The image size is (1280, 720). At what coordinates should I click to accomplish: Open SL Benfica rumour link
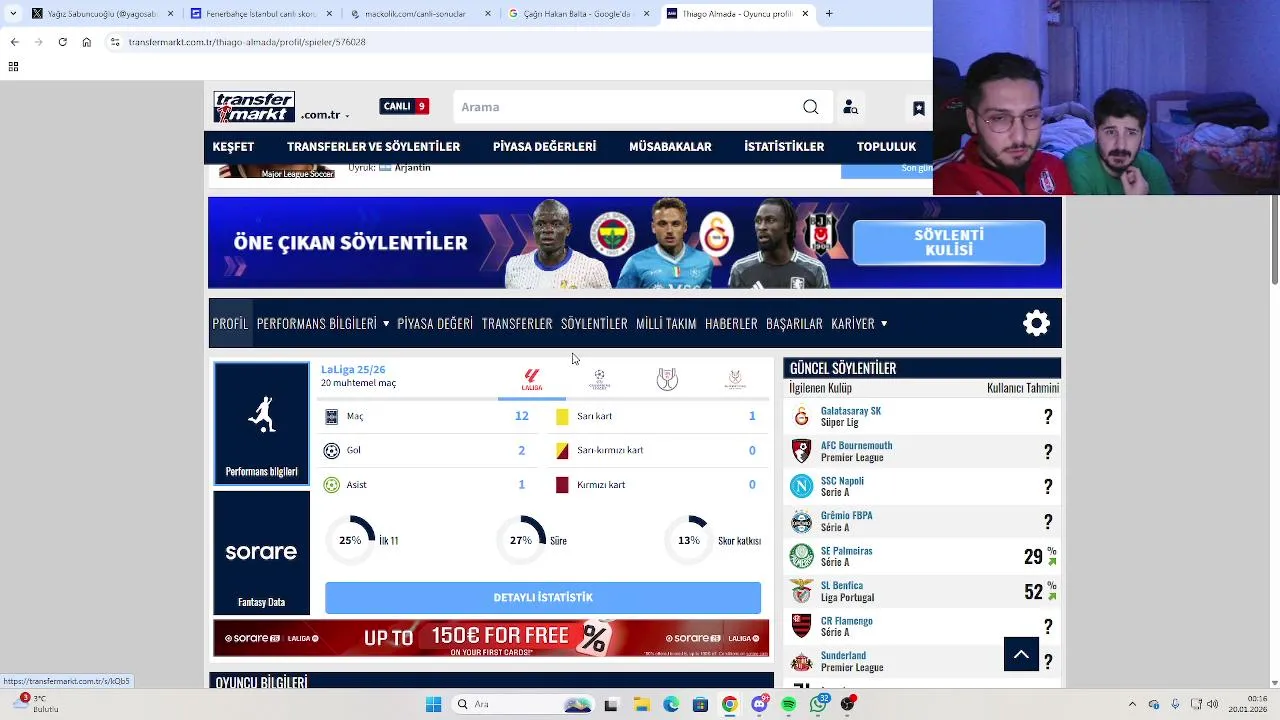click(x=841, y=585)
